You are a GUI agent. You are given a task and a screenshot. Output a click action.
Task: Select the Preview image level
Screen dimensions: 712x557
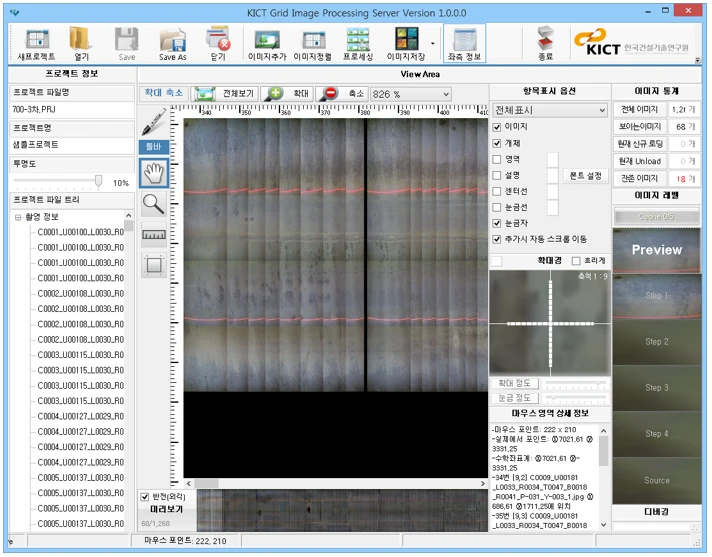657,250
